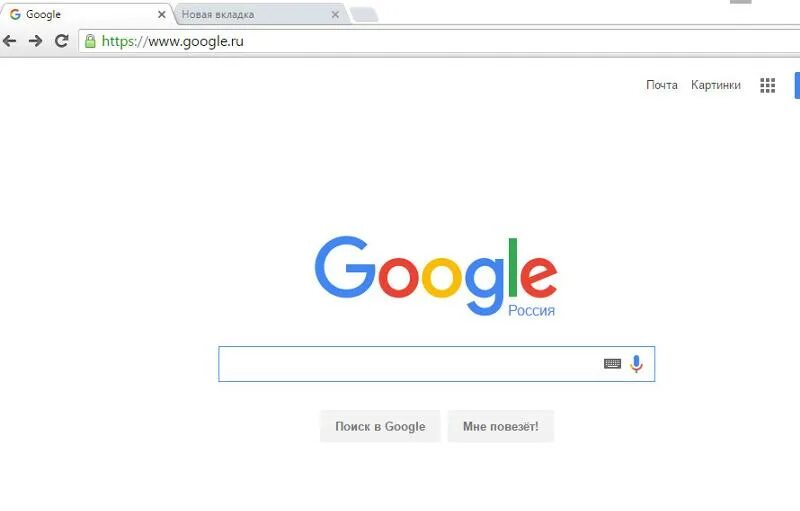Open the Картинки link
This screenshot has width=800, height=511.
pos(715,85)
